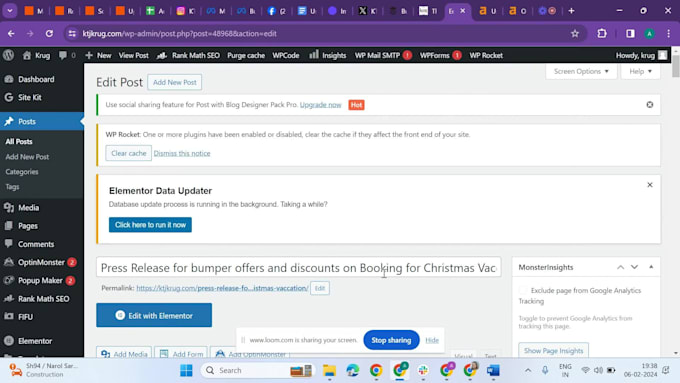The image size is (680, 383).
Task: Open Popup Maker in sidebar
Action: 42,281
